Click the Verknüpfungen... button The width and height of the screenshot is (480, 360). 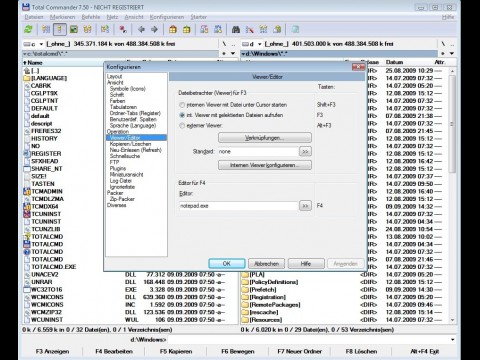[265, 138]
